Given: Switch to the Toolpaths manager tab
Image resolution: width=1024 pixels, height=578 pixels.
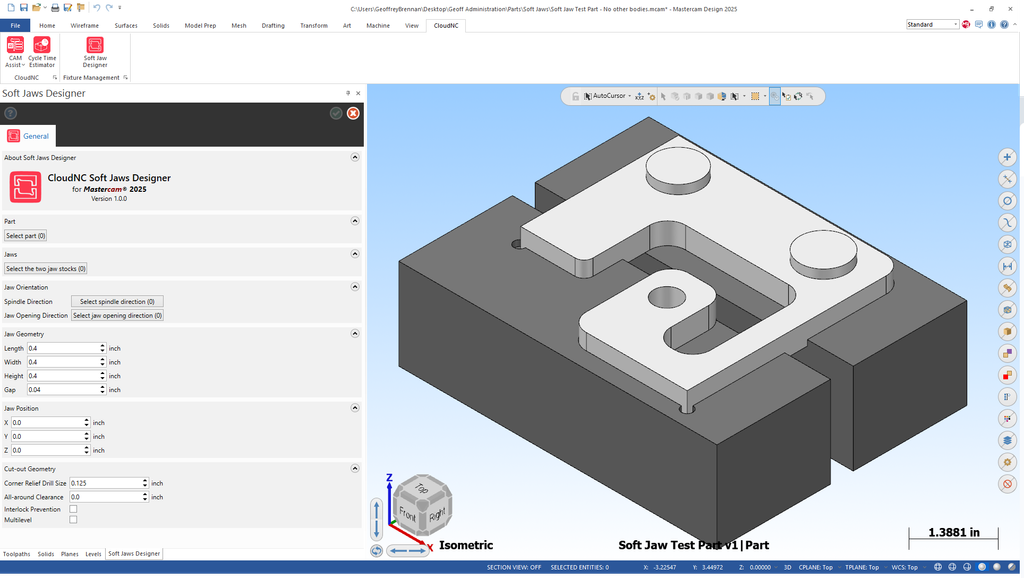Looking at the screenshot, I should click(16, 554).
